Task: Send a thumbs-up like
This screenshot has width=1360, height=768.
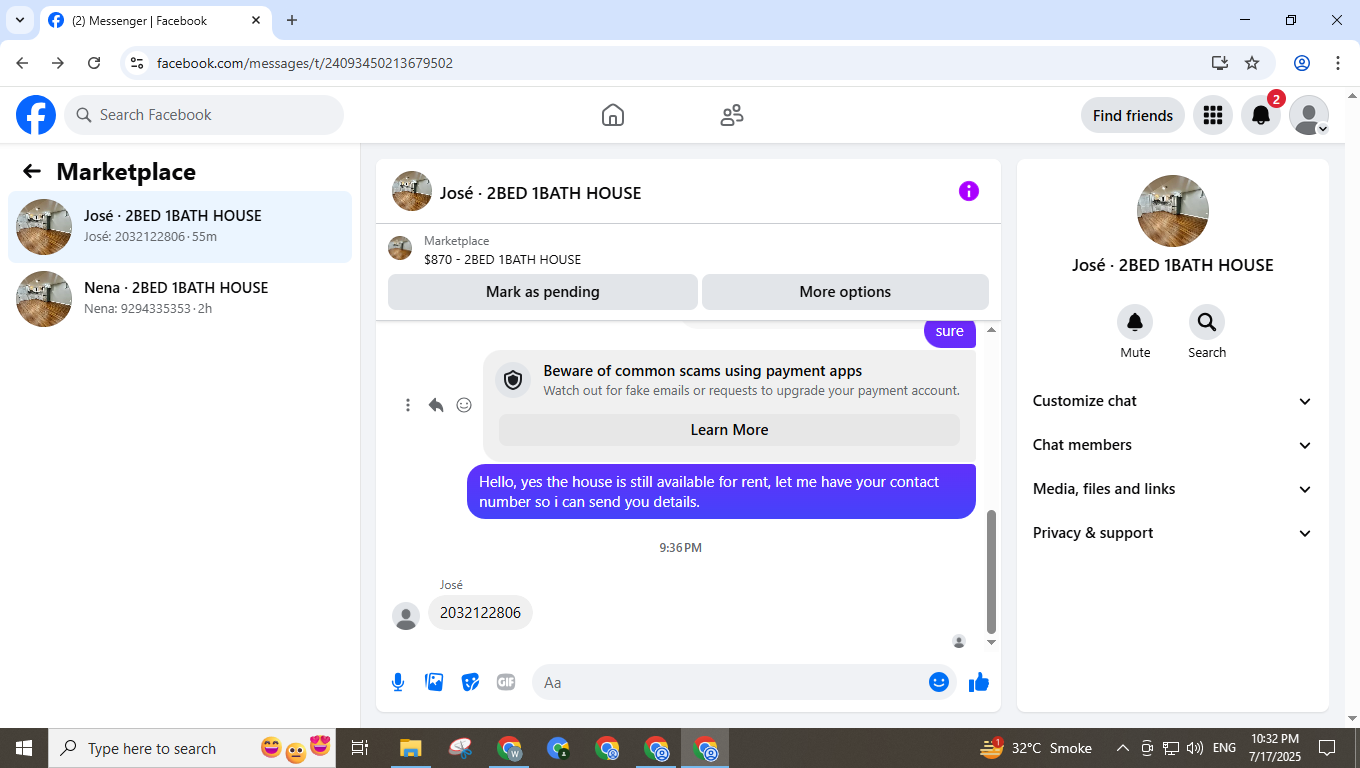Action: click(x=979, y=682)
